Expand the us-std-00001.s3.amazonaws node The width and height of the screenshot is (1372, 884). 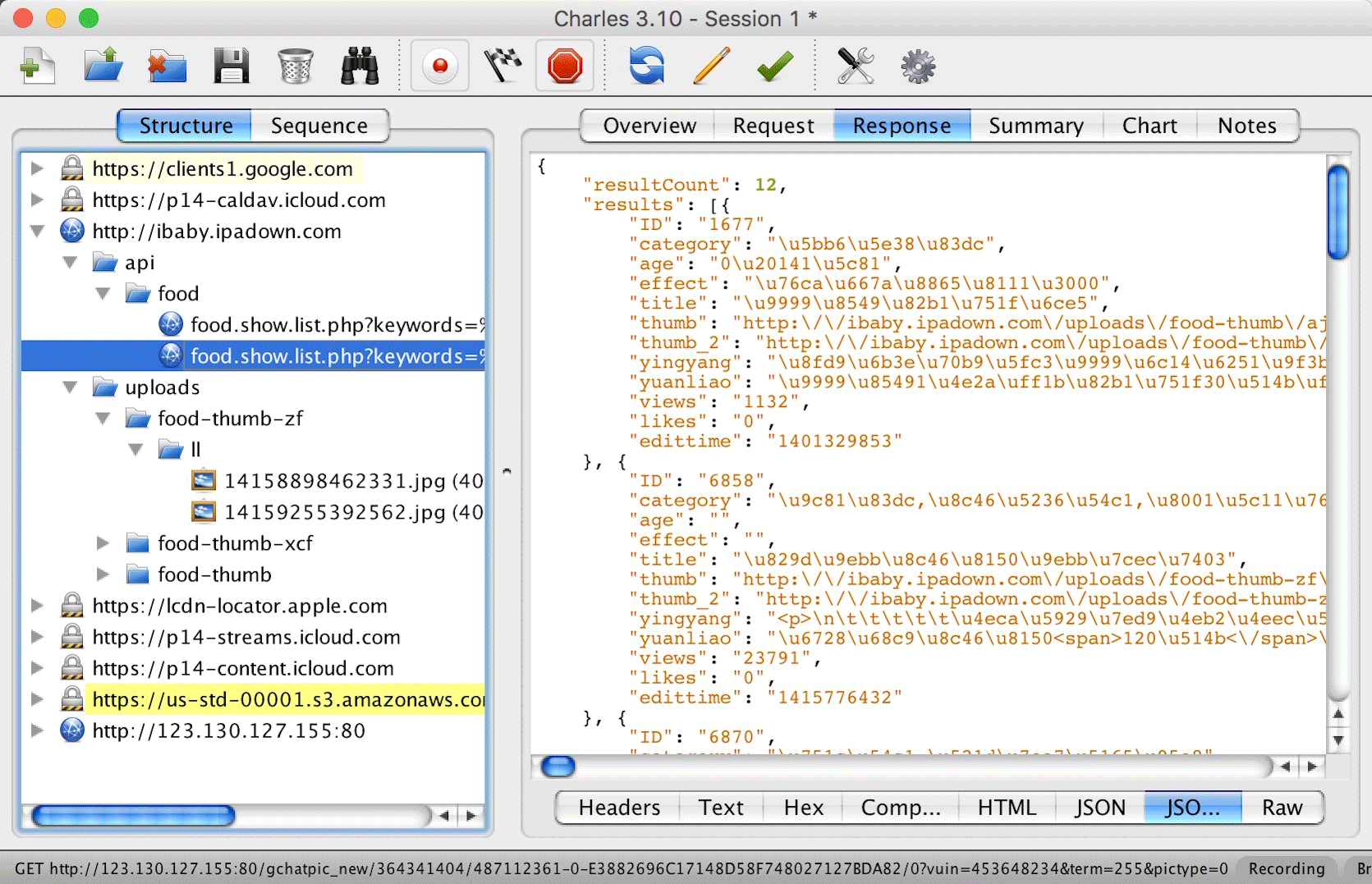(x=37, y=699)
